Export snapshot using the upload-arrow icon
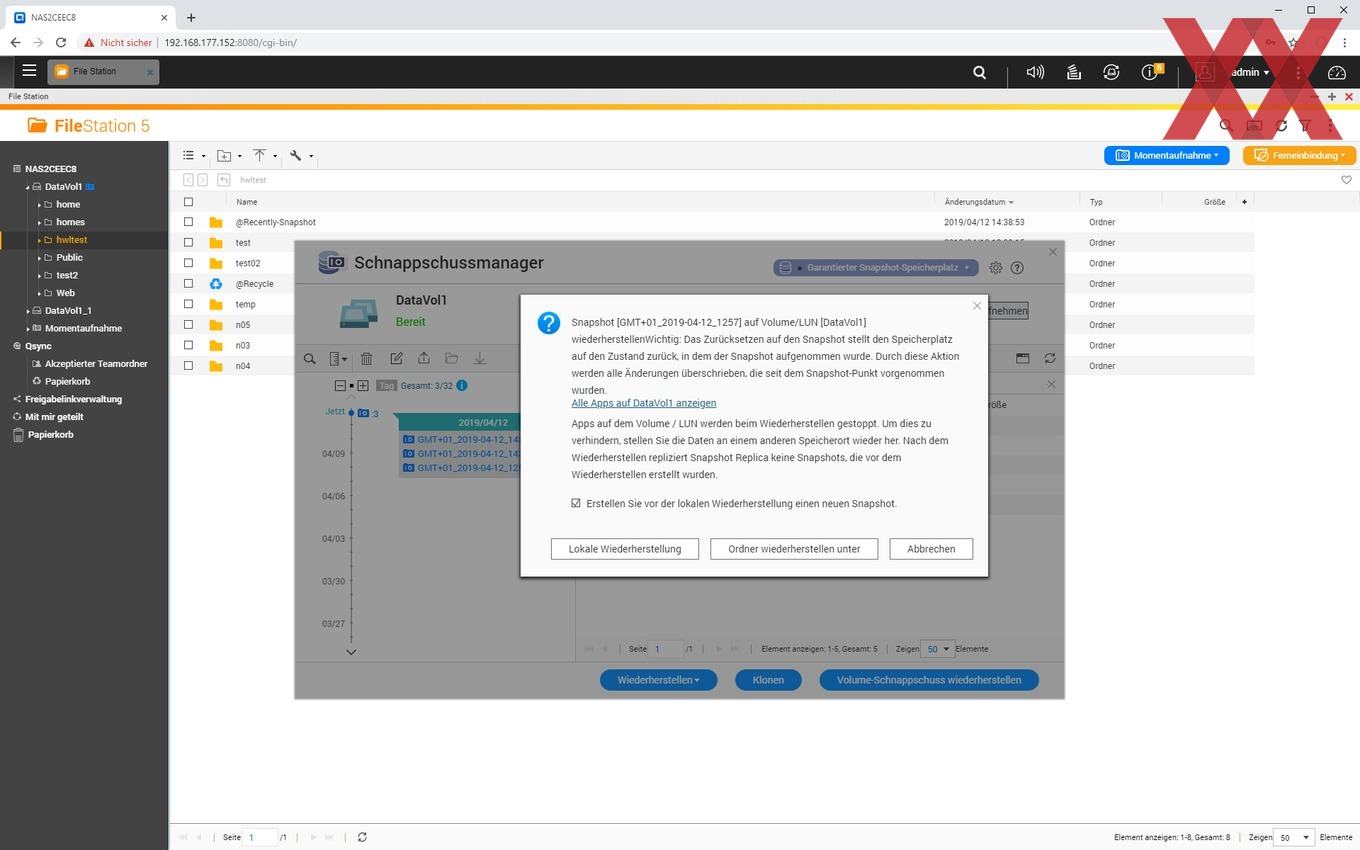 coord(424,358)
